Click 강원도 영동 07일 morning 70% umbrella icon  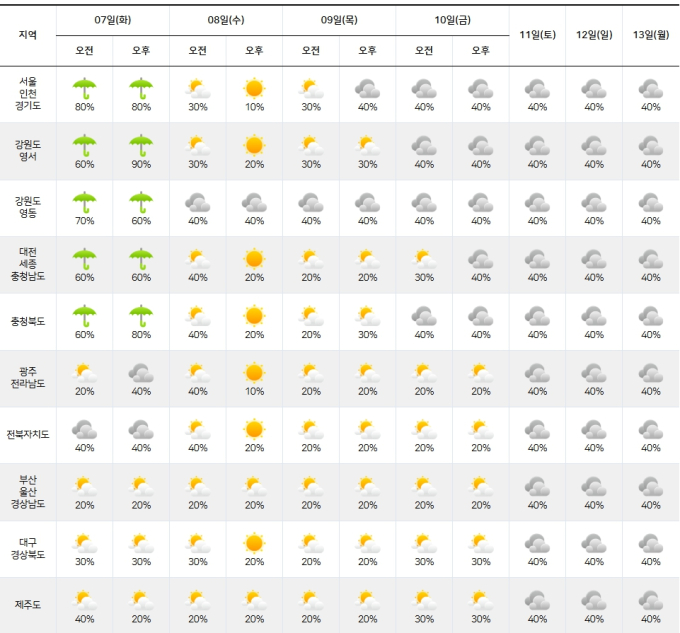tap(85, 202)
